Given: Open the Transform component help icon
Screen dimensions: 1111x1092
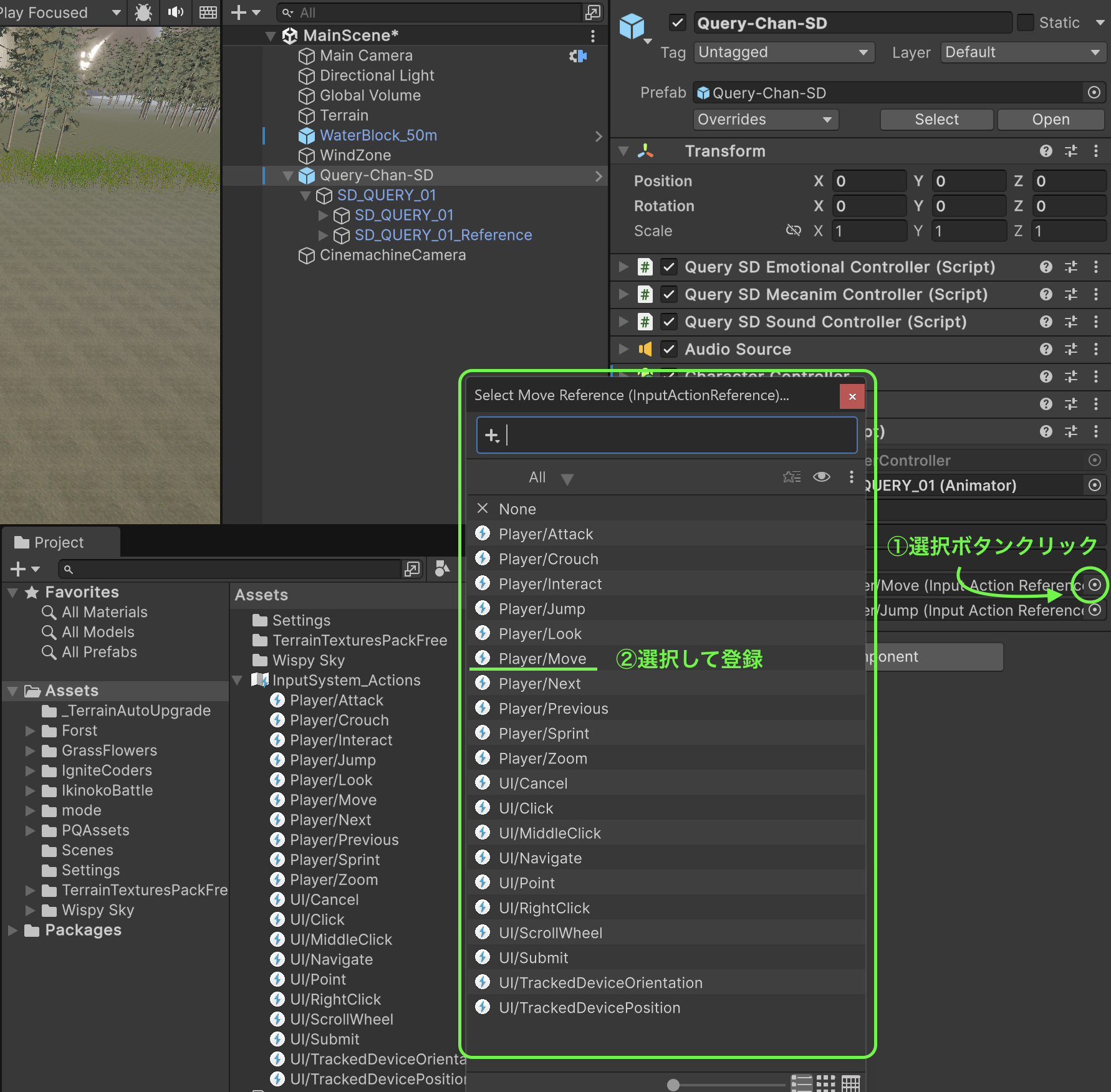Looking at the screenshot, I should 1046,151.
